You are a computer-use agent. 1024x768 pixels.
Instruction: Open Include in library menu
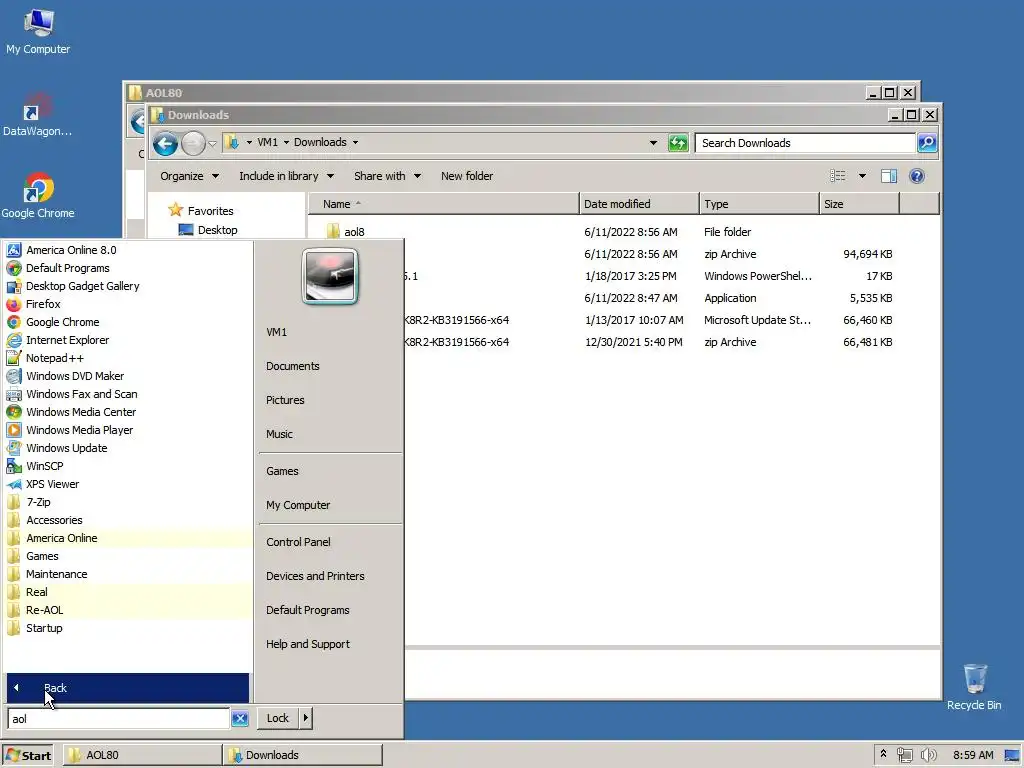(x=286, y=176)
